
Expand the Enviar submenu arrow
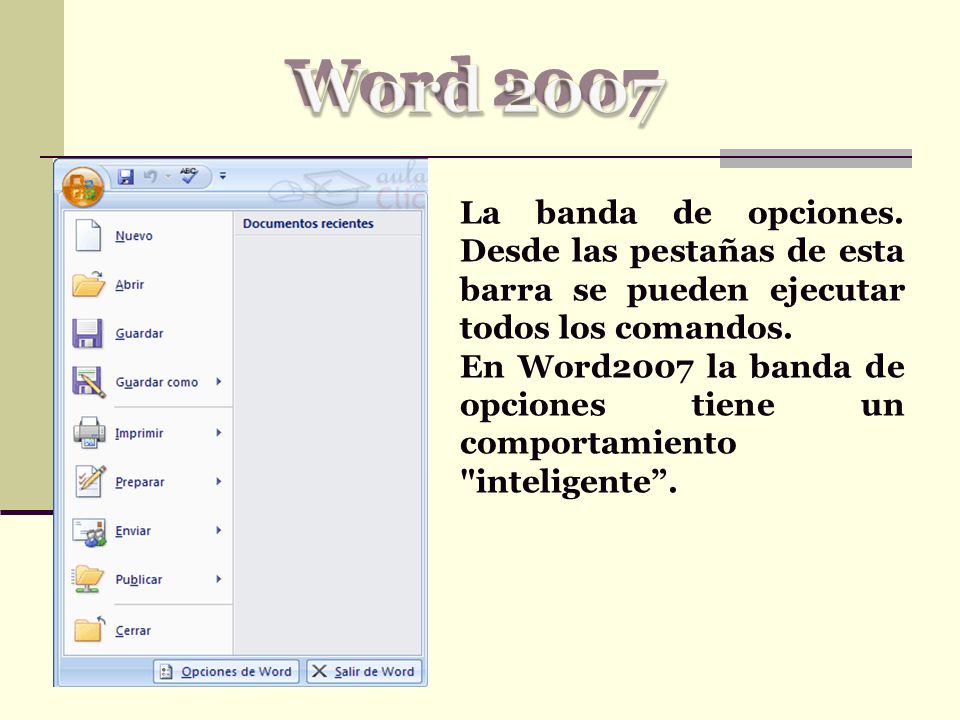219,530
